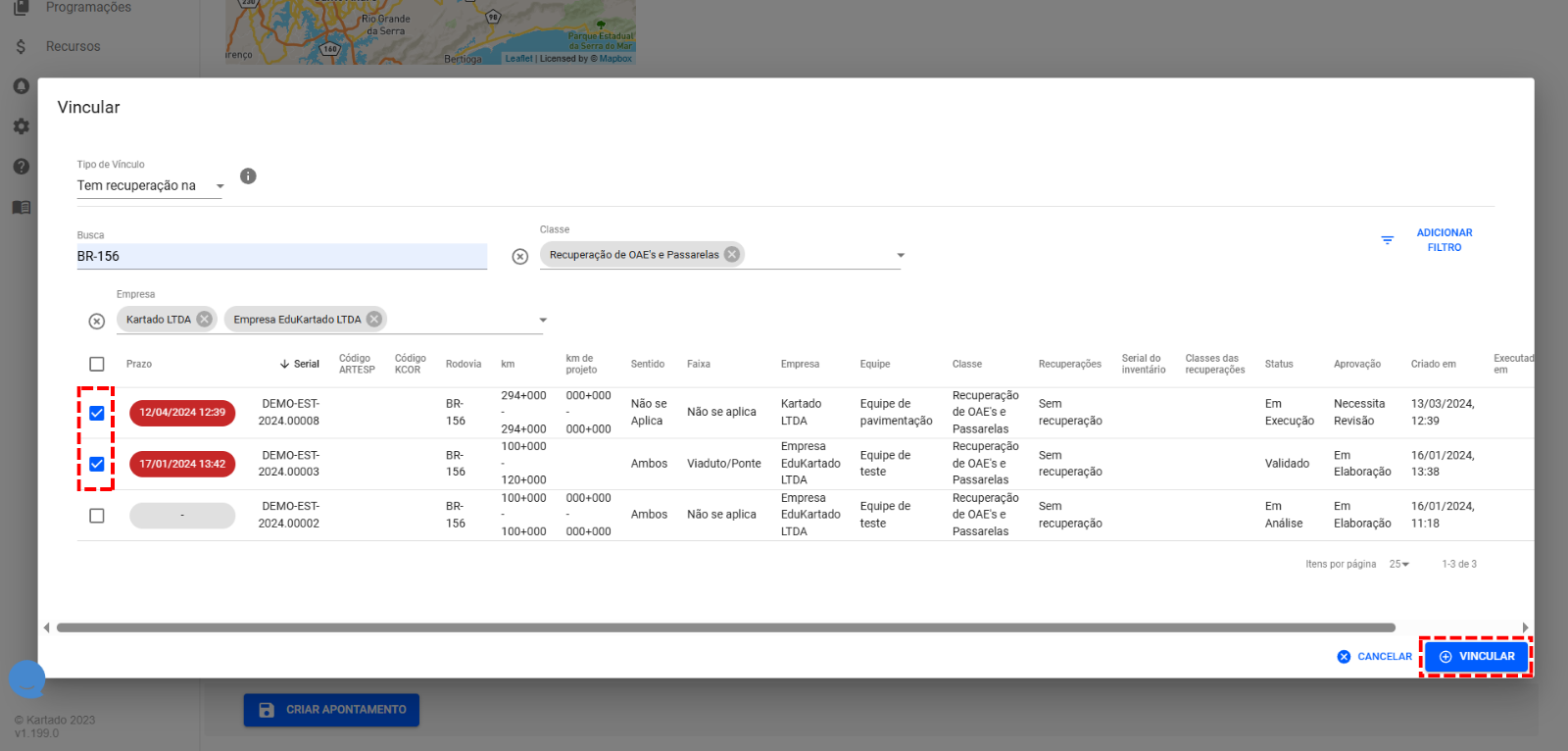Change the items per page dropdown

1398,565
